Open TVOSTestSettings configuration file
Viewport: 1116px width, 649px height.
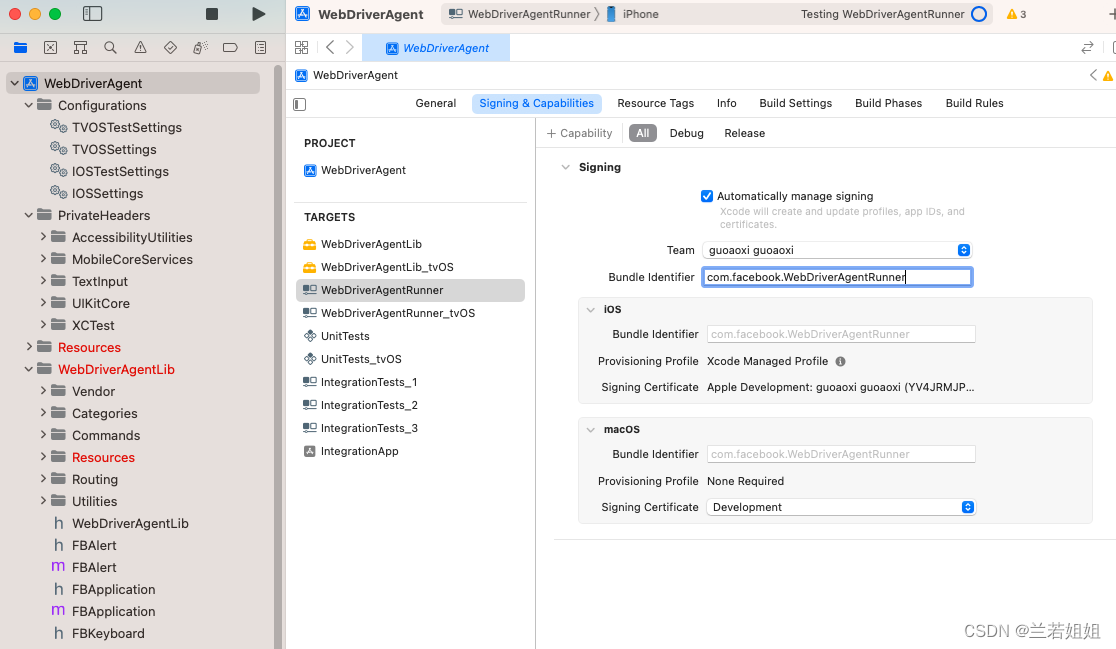tap(116, 127)
